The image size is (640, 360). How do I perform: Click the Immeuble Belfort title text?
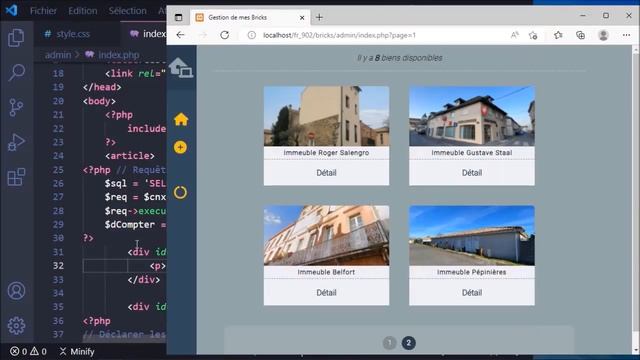click(326, 272)
